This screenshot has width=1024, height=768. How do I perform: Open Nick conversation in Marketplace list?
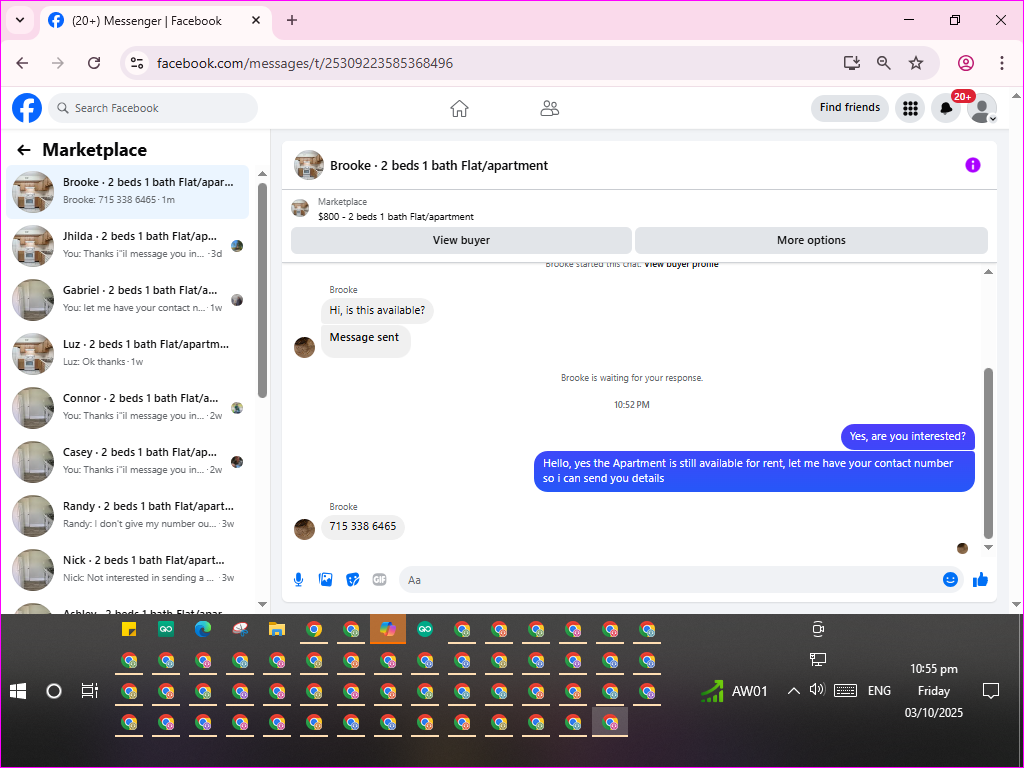(x=128, y=569)
